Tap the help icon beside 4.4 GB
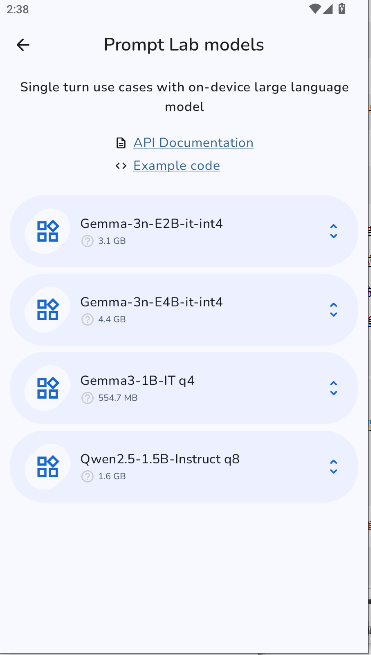 [x=87, y=320]
